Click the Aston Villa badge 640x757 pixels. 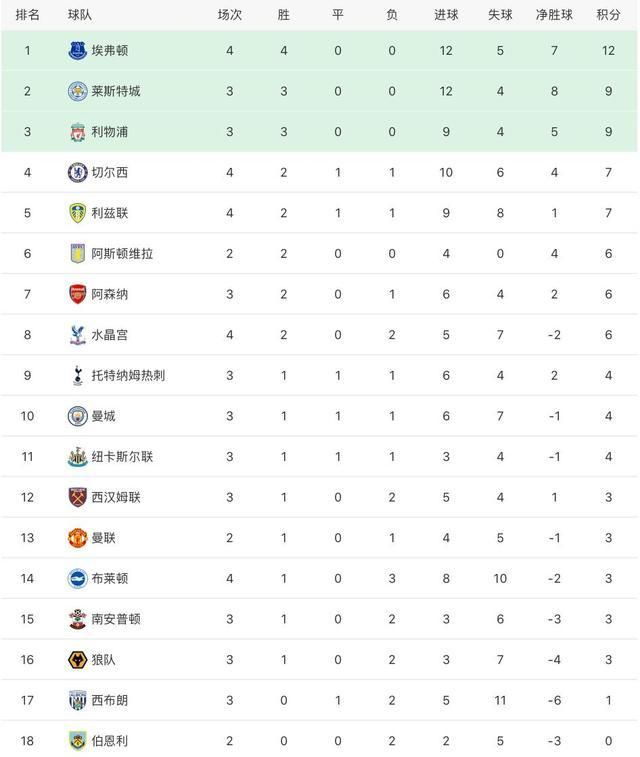(x=77, y=253)
